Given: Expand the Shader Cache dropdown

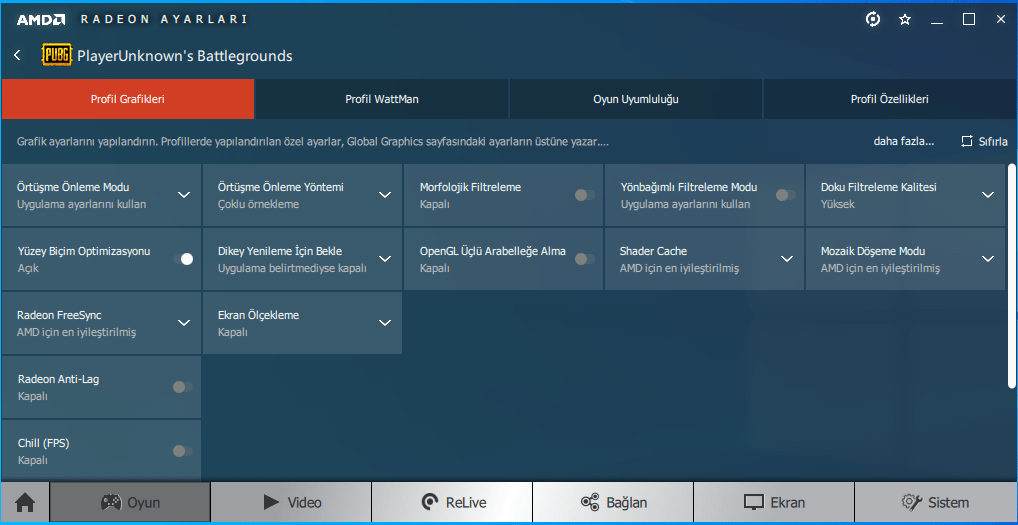Looking at the screenshot, I should pyautogui.click(x=787, y=259).
